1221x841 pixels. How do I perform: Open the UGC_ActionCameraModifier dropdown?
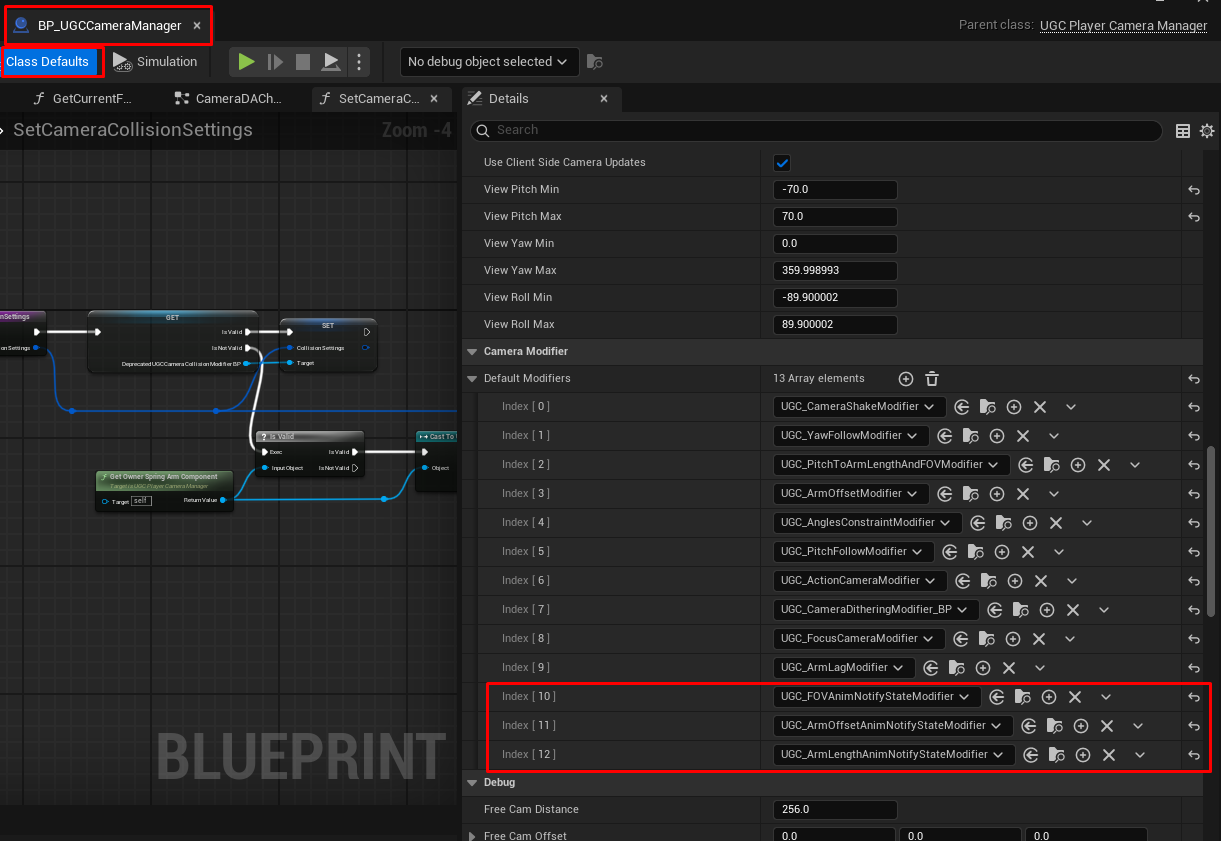(860, 581)
